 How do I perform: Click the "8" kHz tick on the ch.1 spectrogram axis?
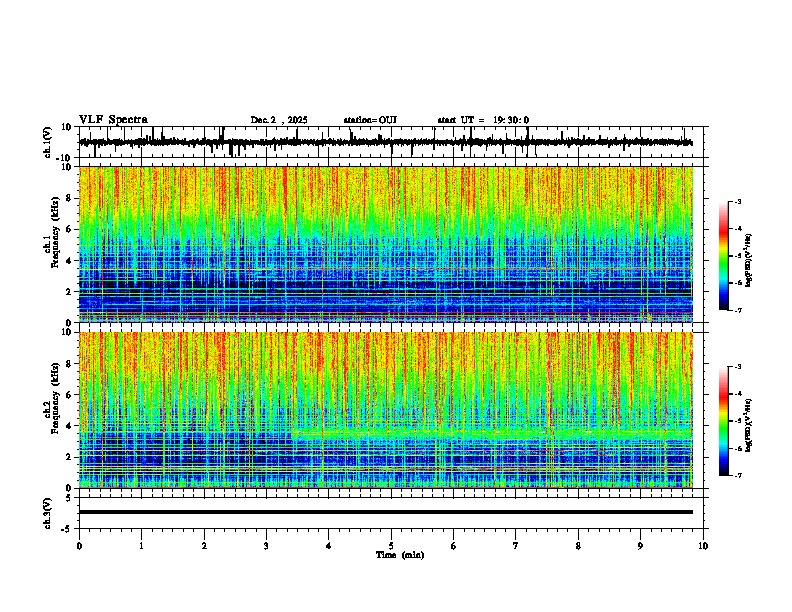(70, 198)
